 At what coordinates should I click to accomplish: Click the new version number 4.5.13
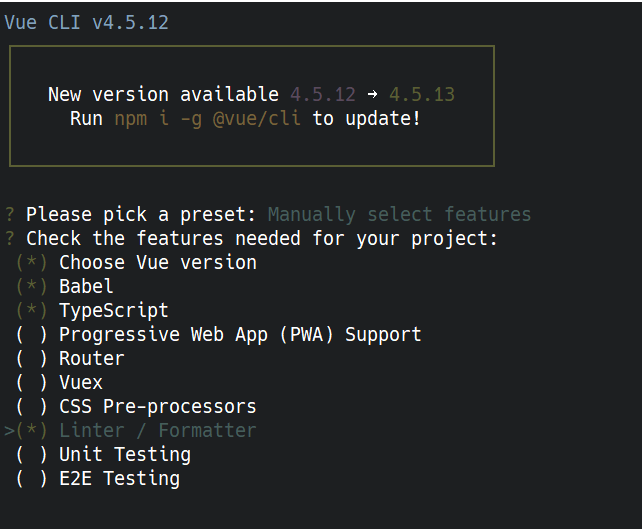click(x=422, y=95)
